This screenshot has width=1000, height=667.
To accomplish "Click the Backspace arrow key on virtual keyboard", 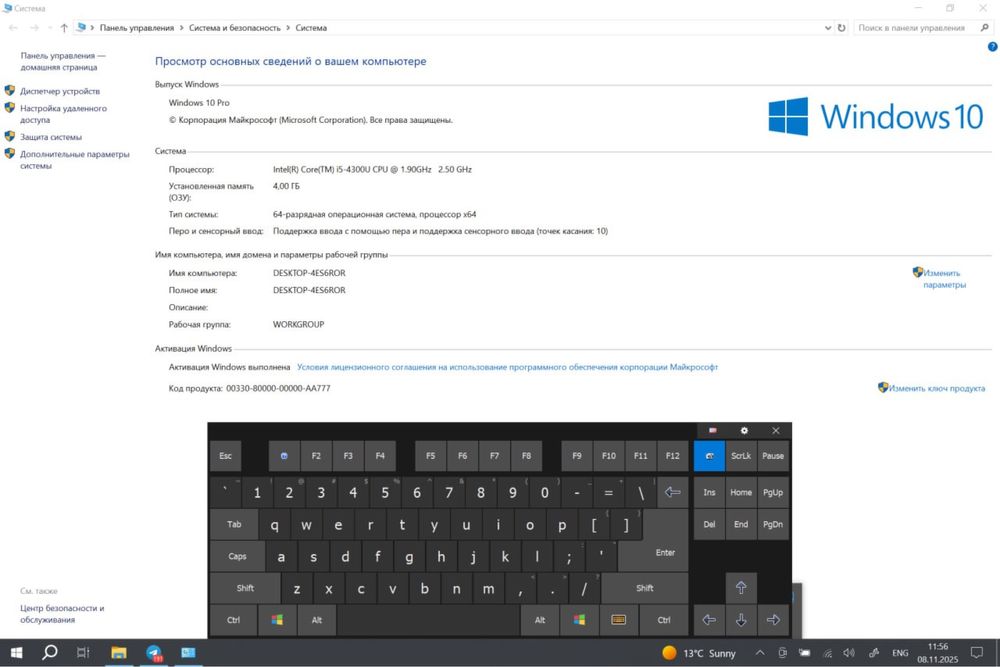I will [672, 492].
